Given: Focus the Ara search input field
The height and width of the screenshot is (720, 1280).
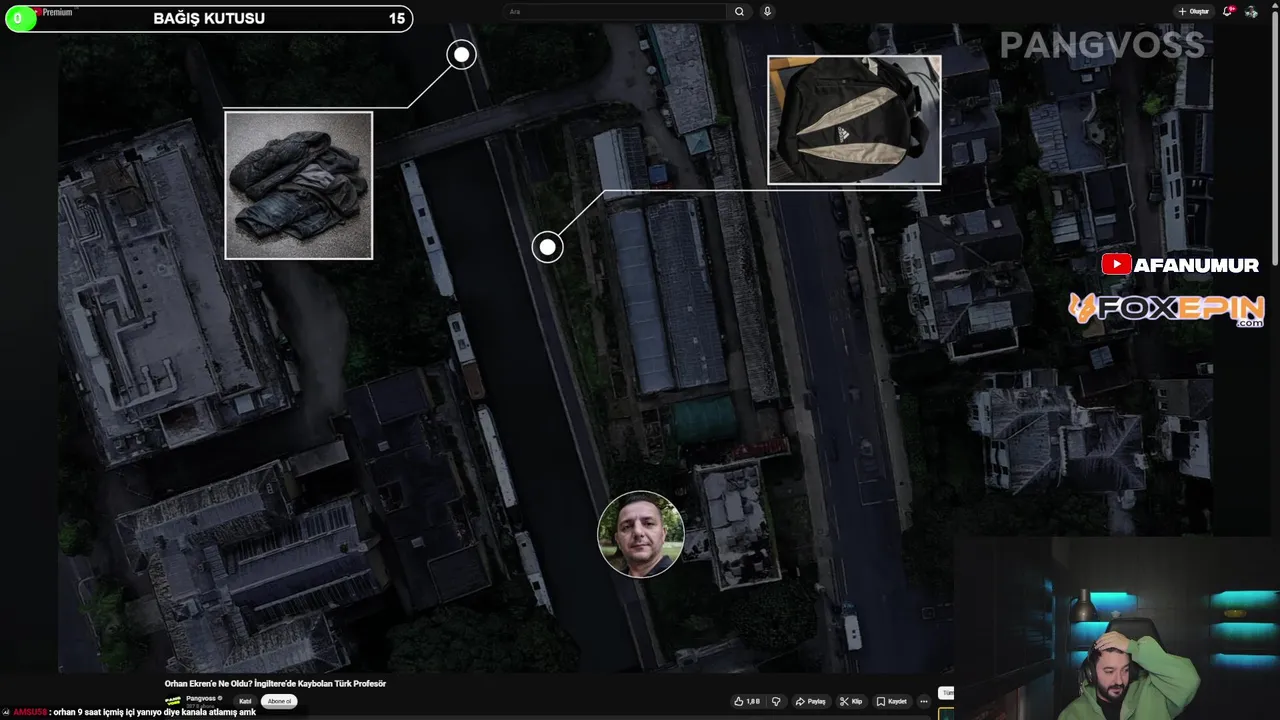Looking at the screenshot, I should click(615, 12).
